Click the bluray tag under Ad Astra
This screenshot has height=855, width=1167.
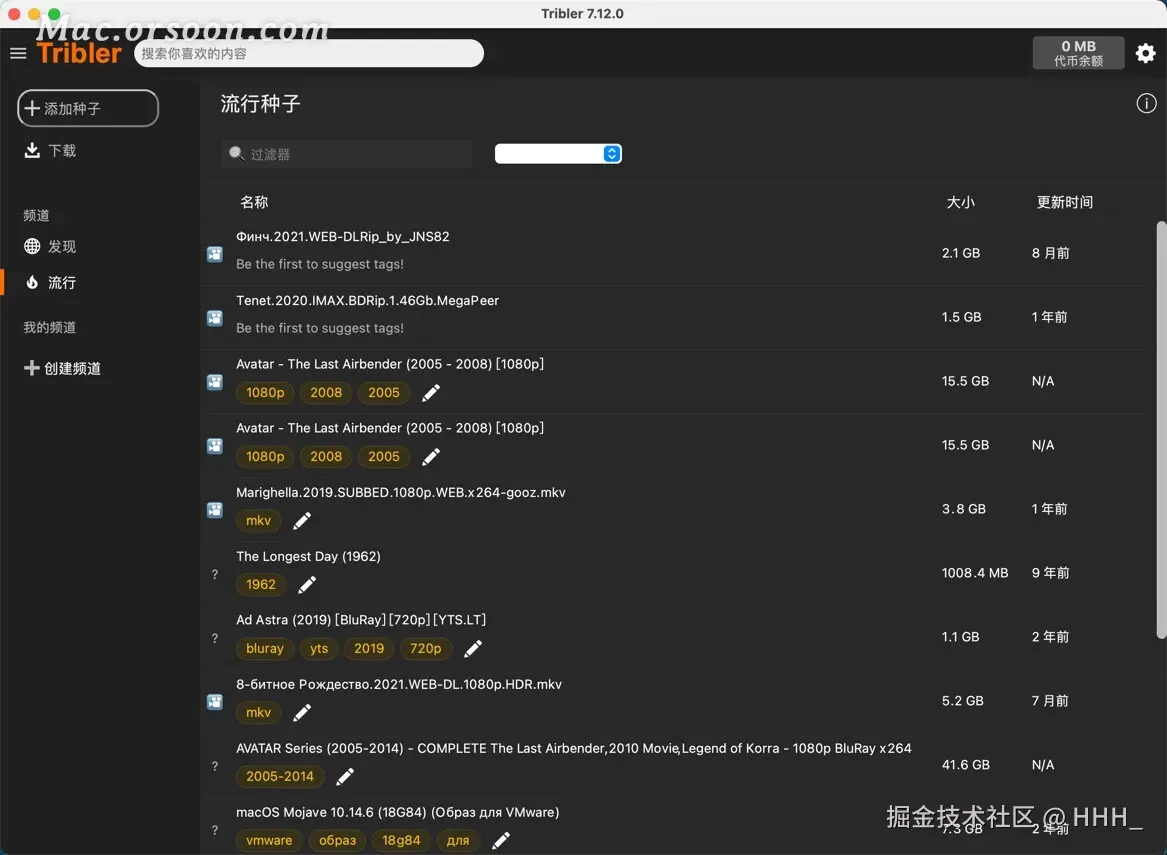pos(265,649)
